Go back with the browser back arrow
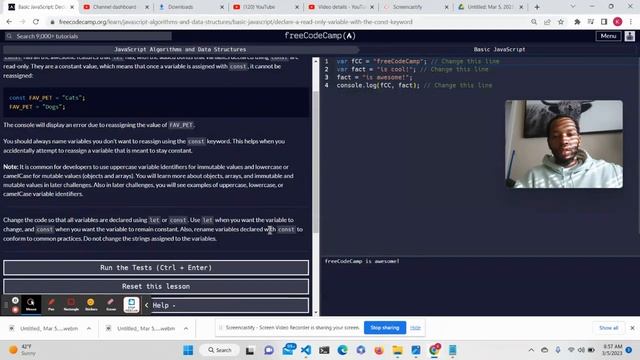 (x=9, y=22)
